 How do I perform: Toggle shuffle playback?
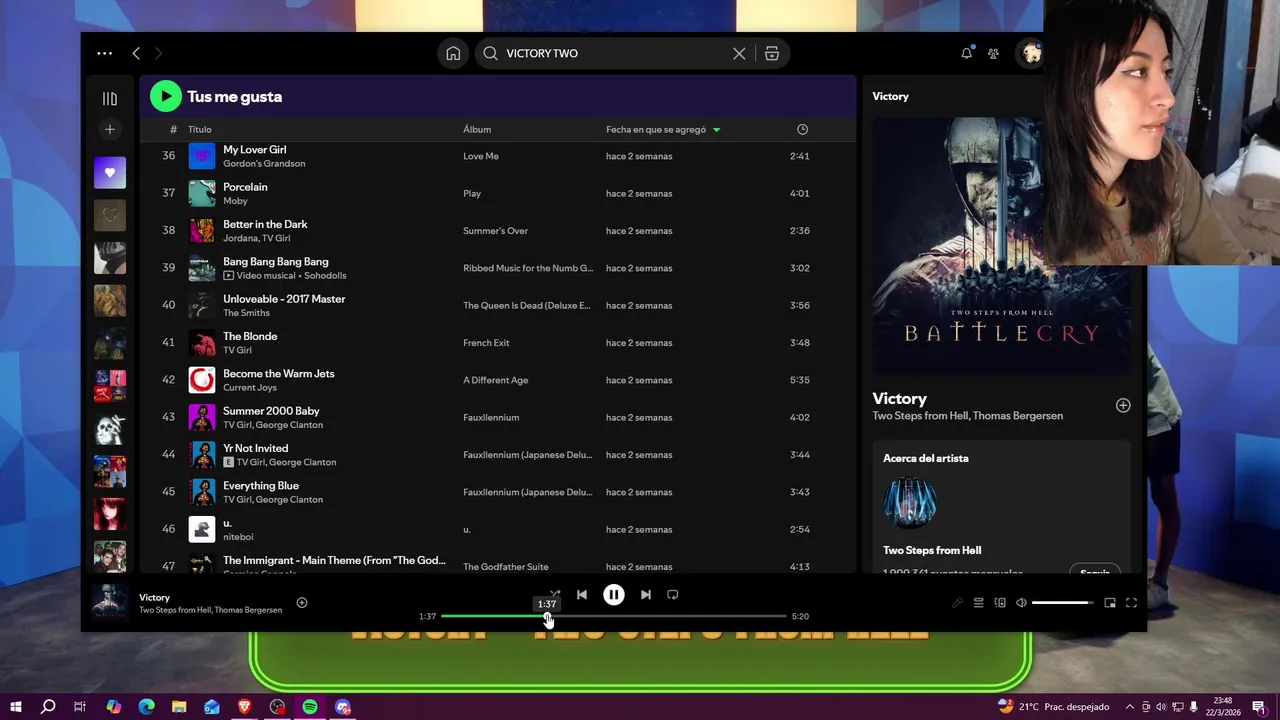[x=554, y=594]
